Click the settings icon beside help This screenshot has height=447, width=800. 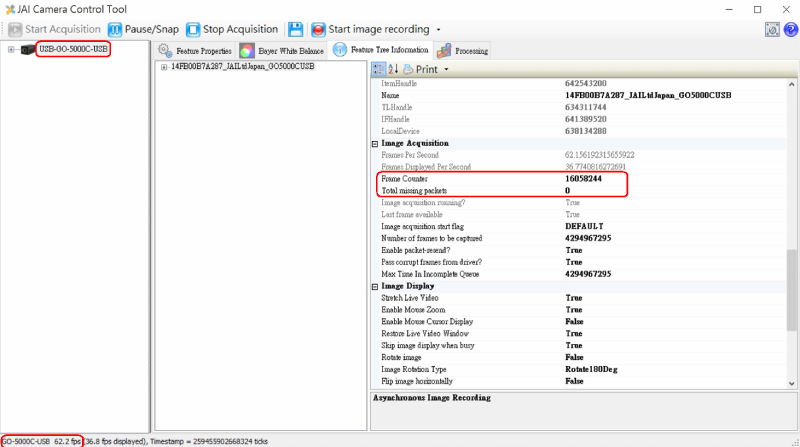772,29
